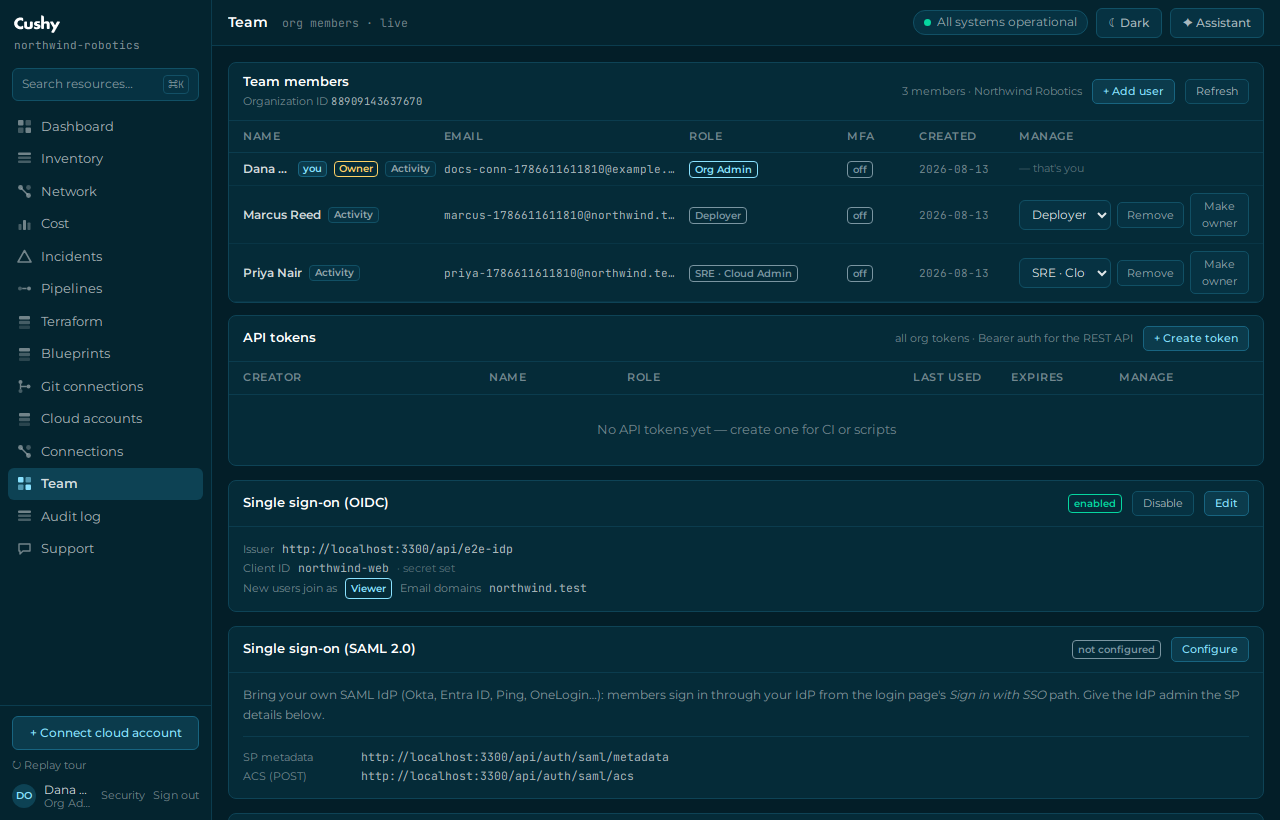Click the Sign out link
The image size is (1280, 820).
176,795
